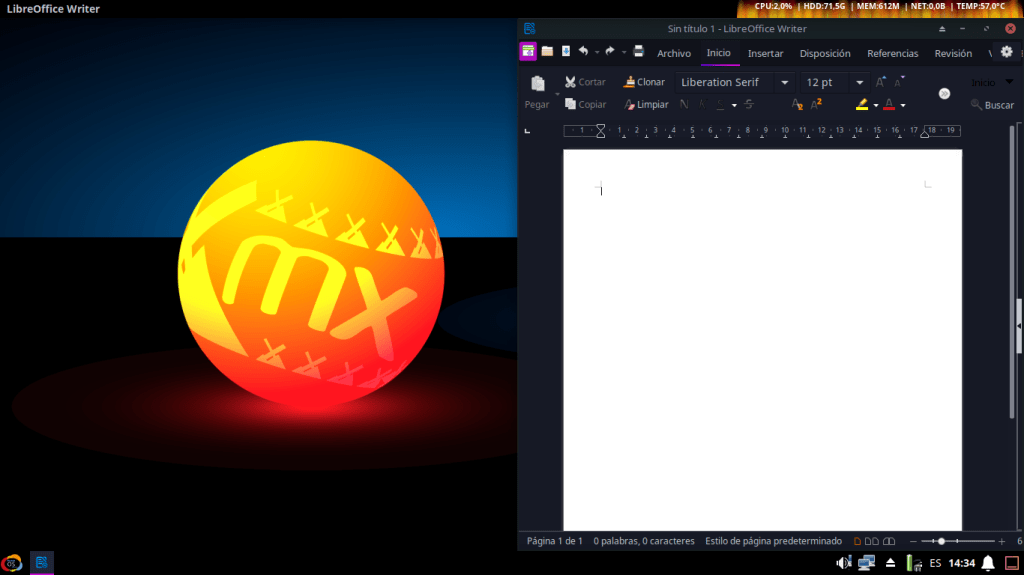Click the Buscar search button

(992, 104)
